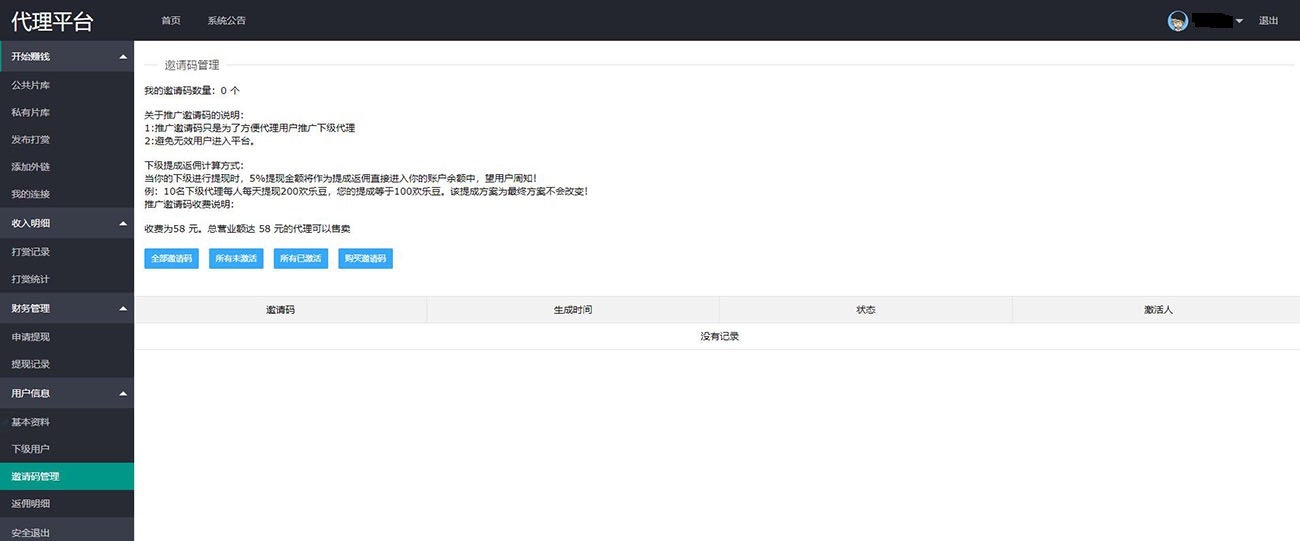Collapse the 收入明细 sidebar section
Image resolution: width=1300 pixels, height=541 pixels.
67,224
